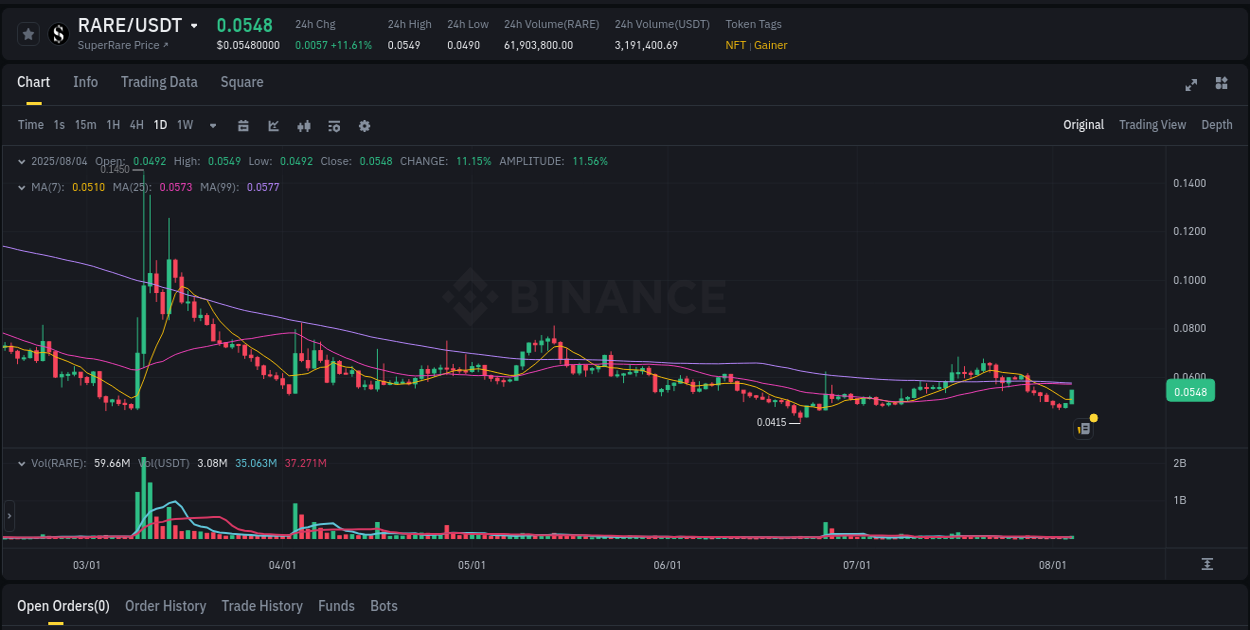Open chart settings via the gear icon
The image size is (1250, 630).
point(364,126)
